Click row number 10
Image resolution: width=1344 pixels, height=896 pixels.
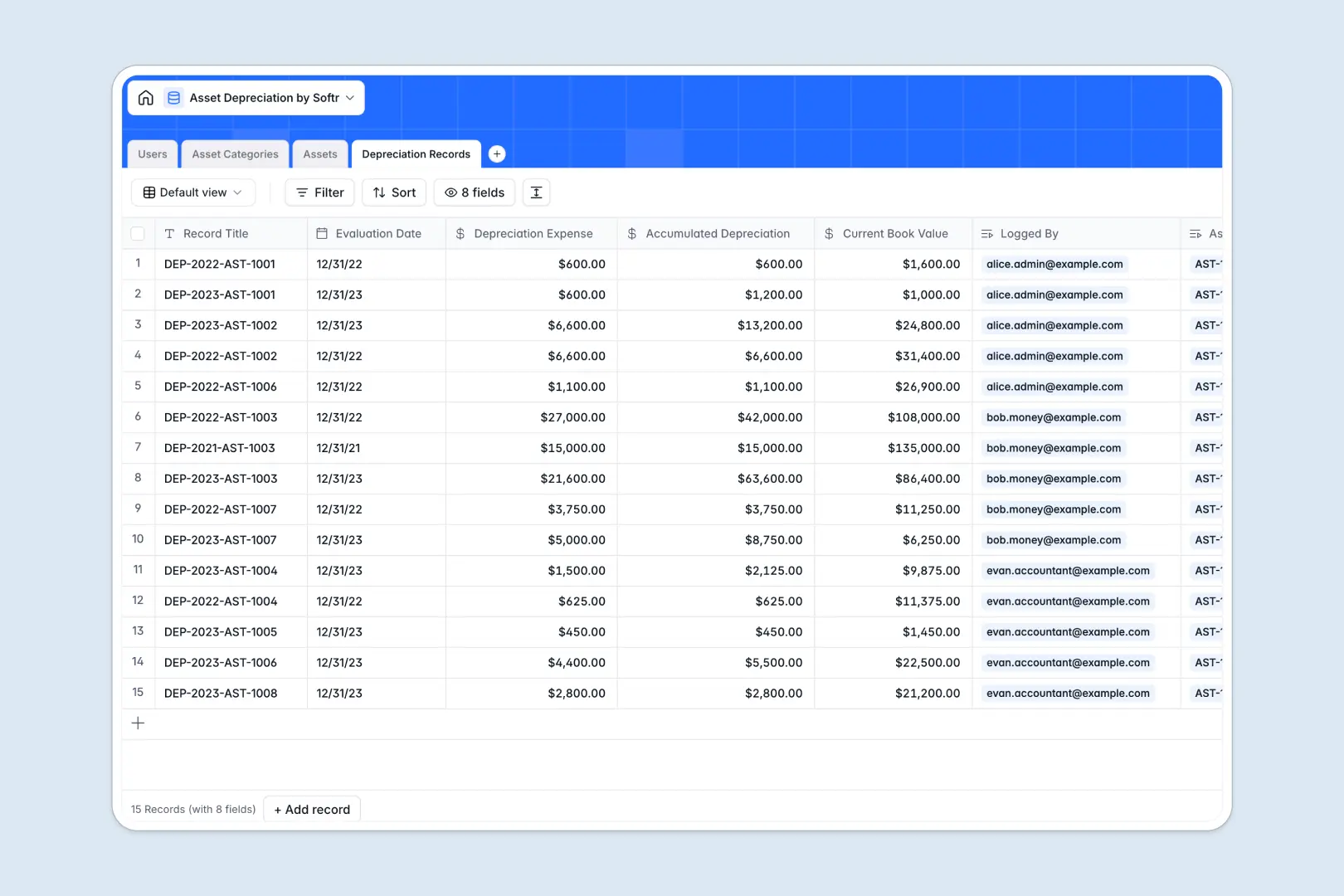[x=138, y=540]
